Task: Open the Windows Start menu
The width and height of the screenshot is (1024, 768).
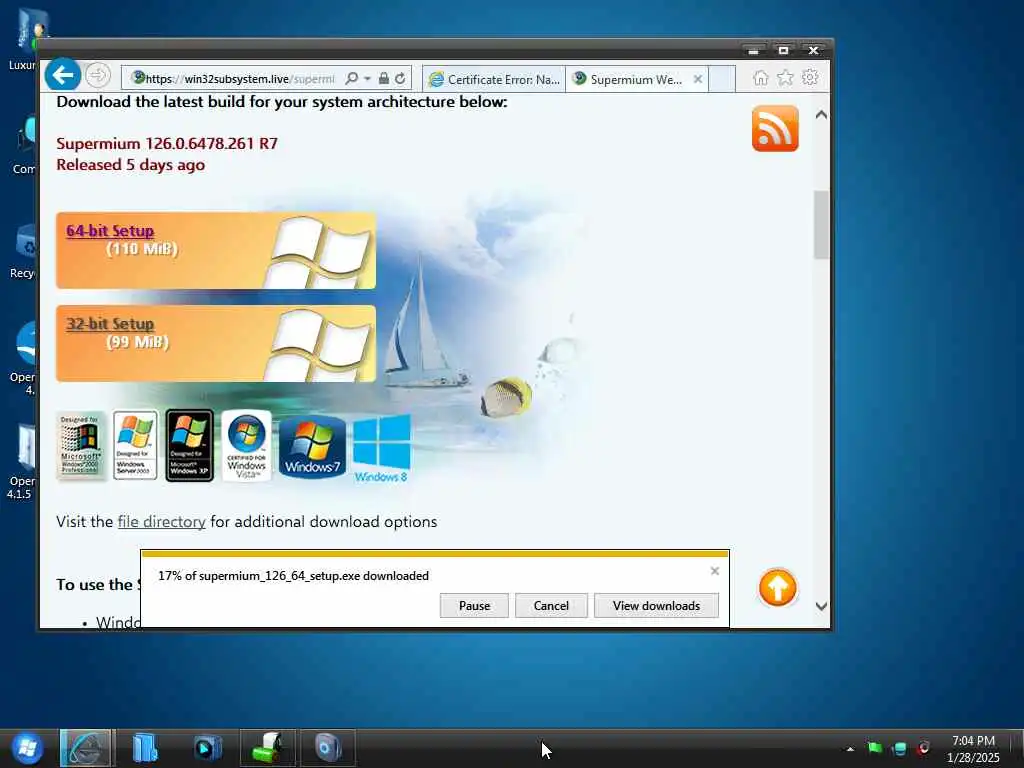Action: pyautogui.click(x=27, y=747)
